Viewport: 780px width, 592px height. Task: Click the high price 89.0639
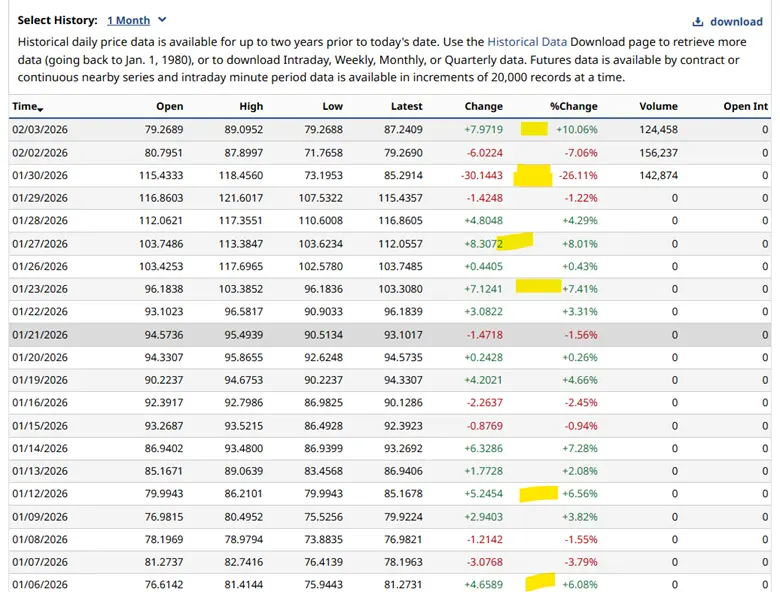pos(244,471)
